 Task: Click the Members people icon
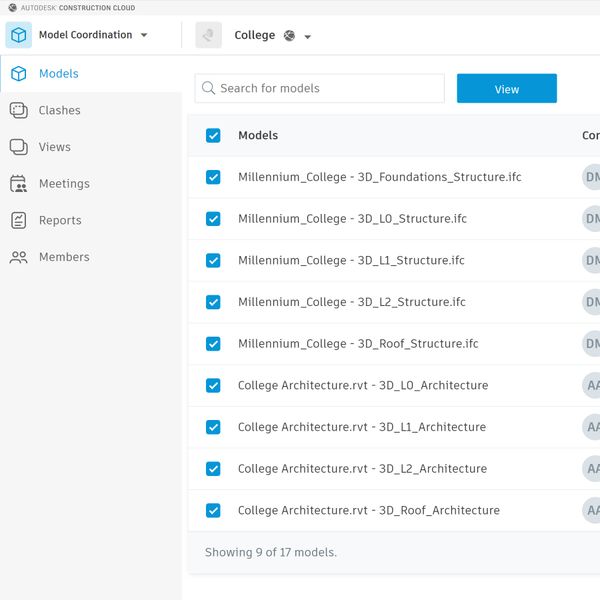coord(18,257)
